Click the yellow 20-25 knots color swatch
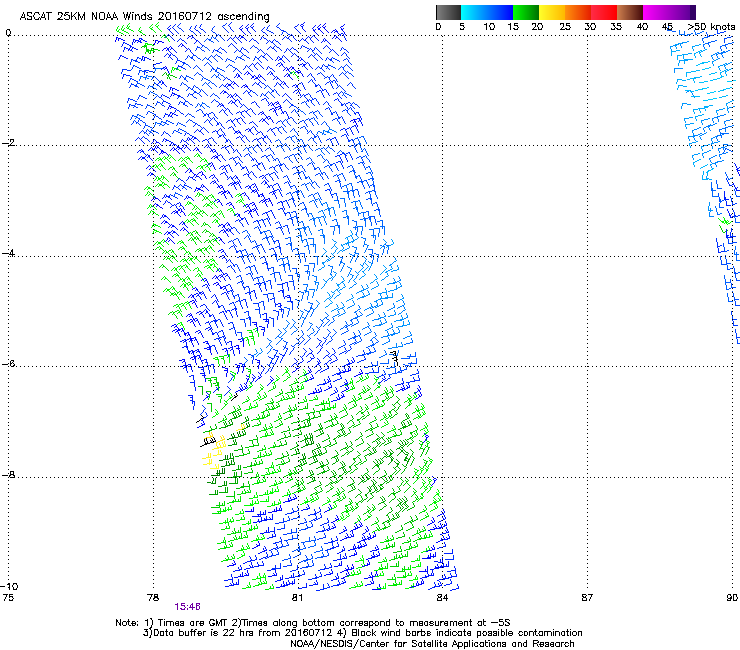 pyautogui.click(x=552, y=12)
